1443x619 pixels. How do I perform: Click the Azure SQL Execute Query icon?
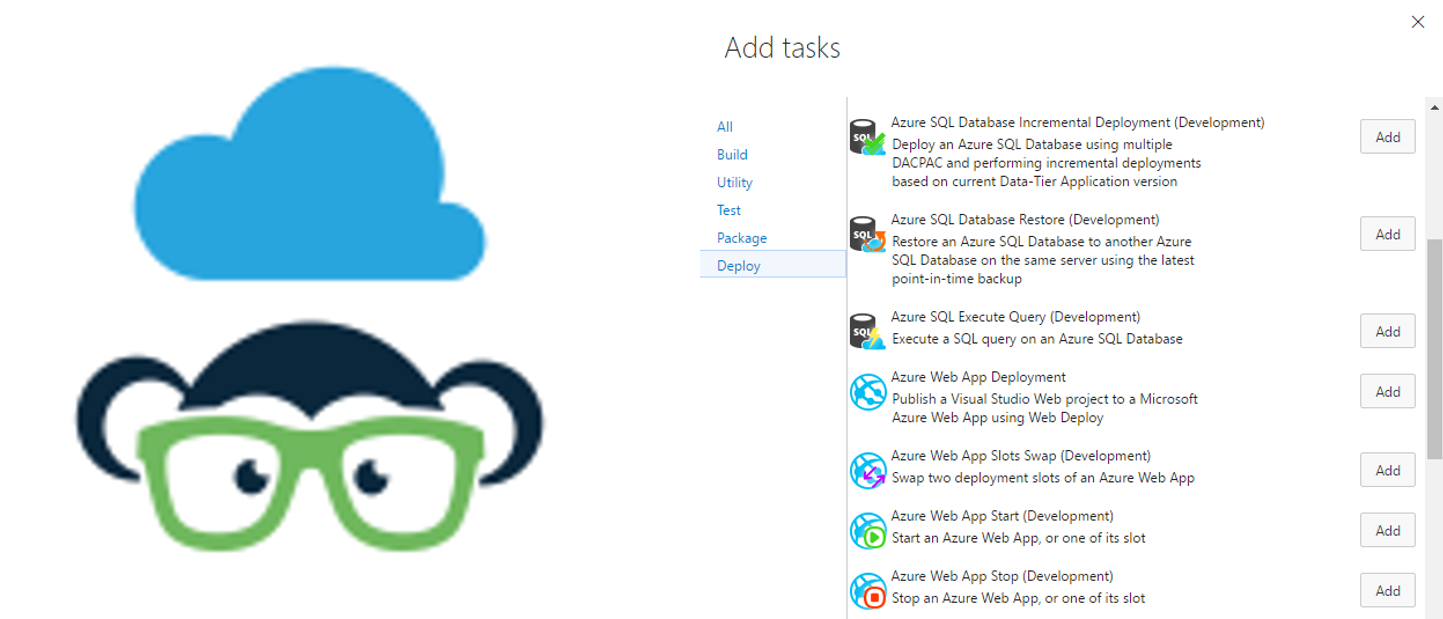point(867,332)
